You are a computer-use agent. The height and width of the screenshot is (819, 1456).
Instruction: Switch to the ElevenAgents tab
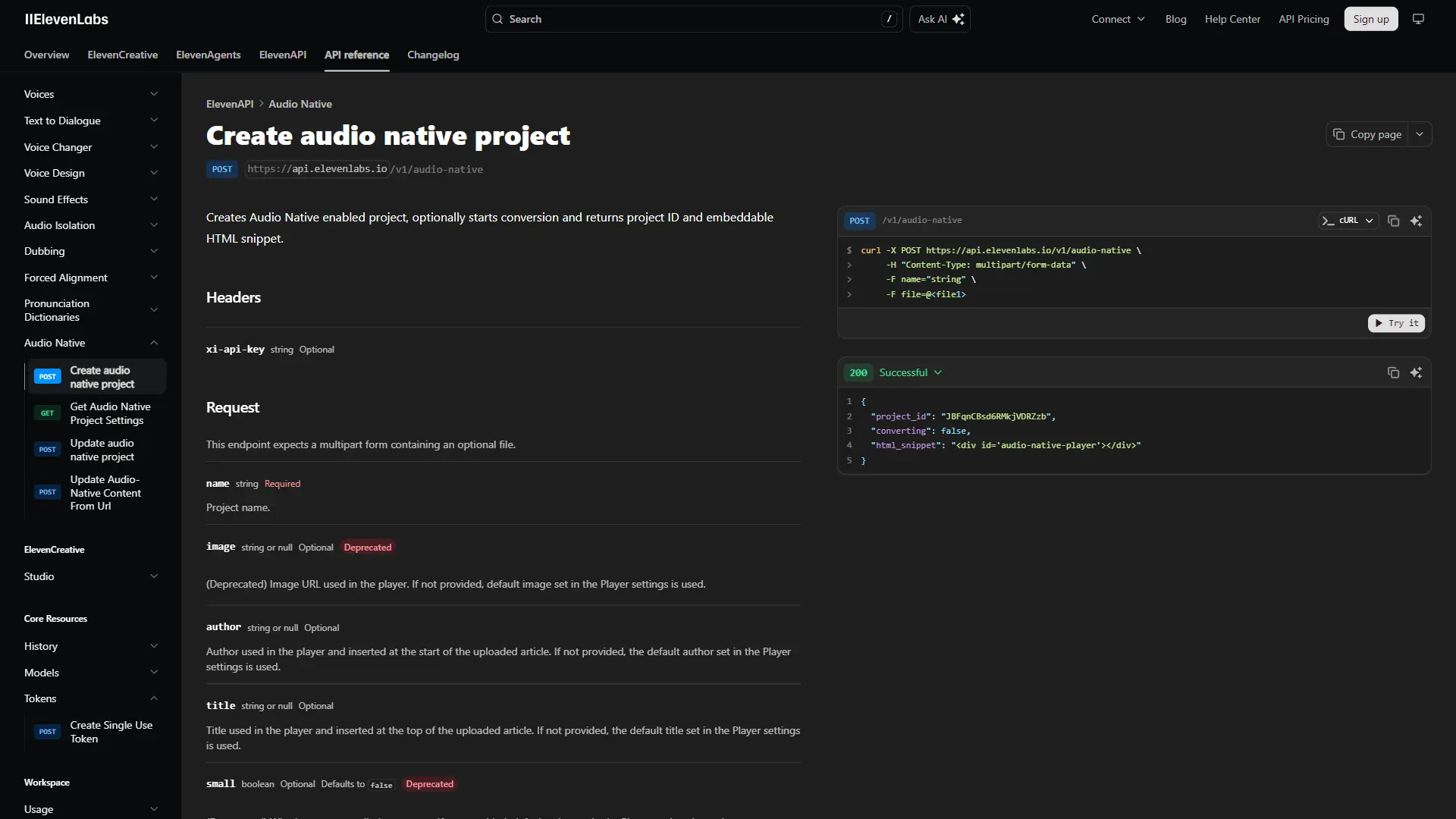point(209,55)
